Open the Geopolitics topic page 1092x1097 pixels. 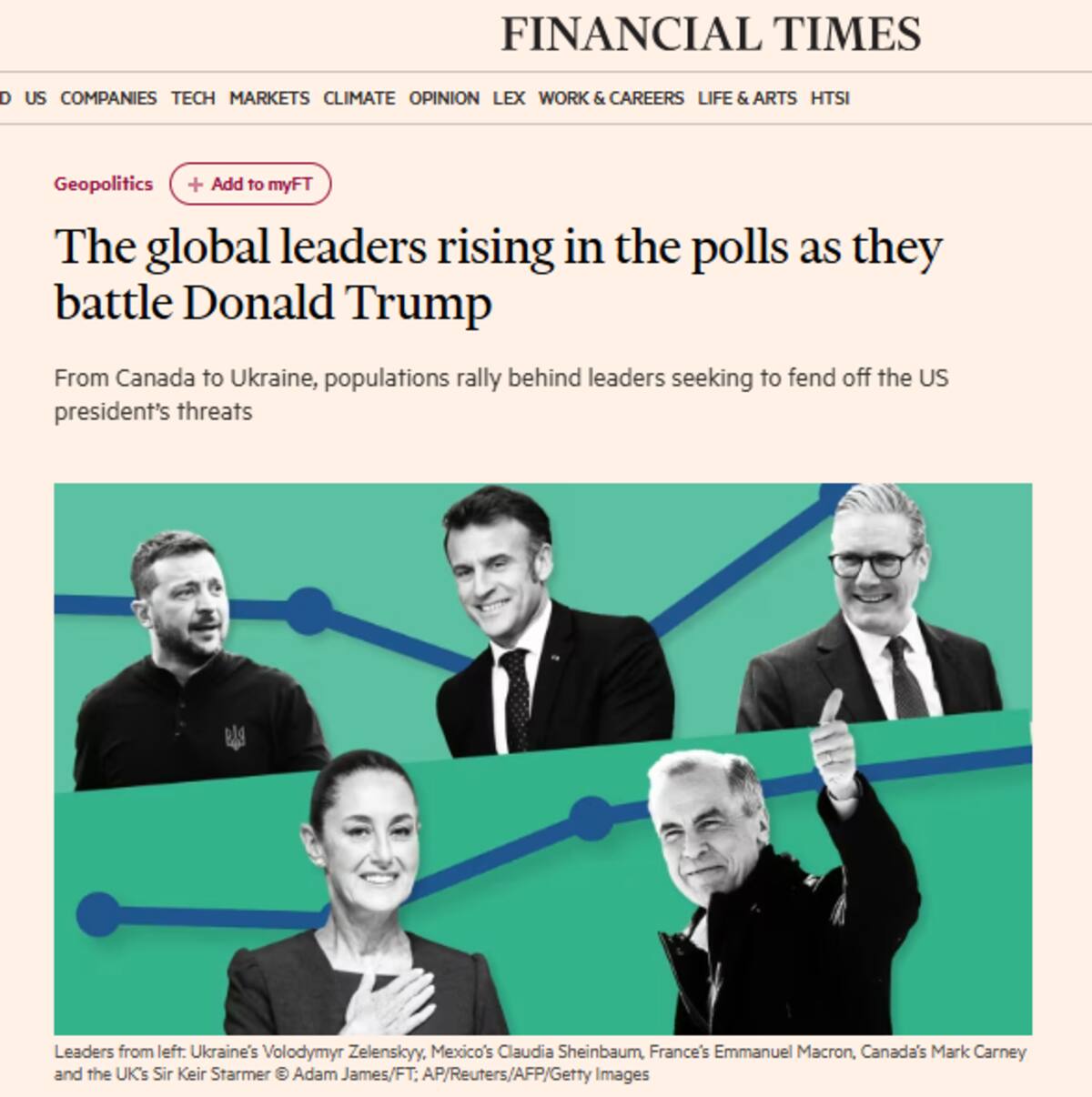(x=104, y=183)
